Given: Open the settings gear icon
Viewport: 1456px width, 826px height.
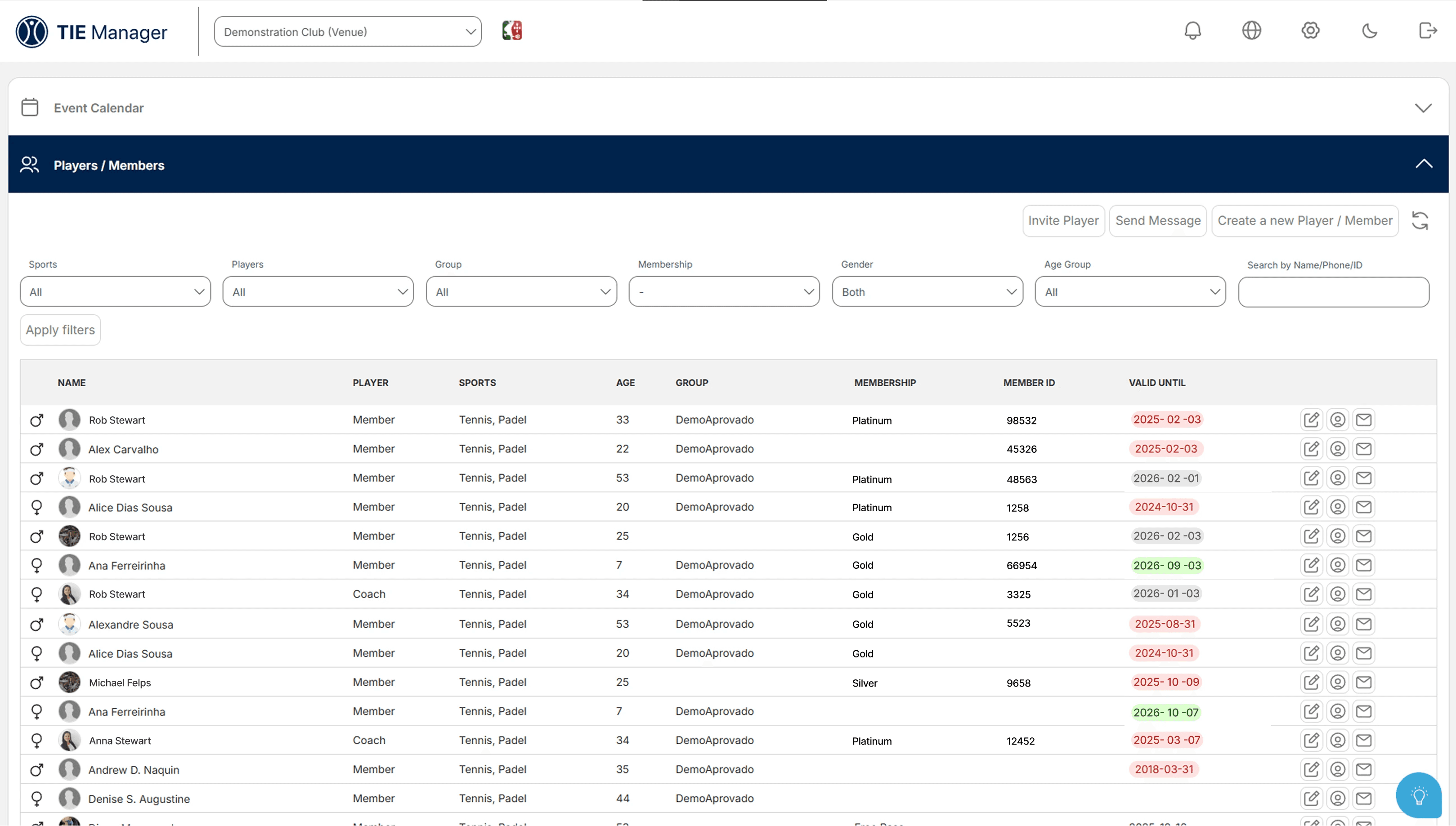Looking at the screenshot, I should click(1310, 31).
